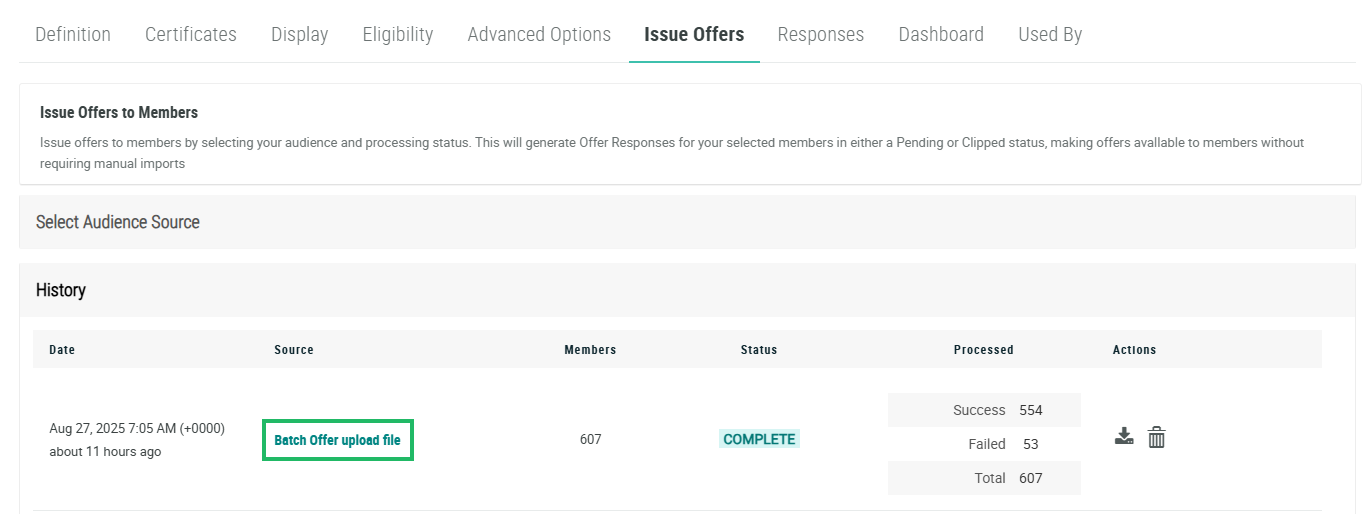Select the Eligibility tab

[398, 34]
